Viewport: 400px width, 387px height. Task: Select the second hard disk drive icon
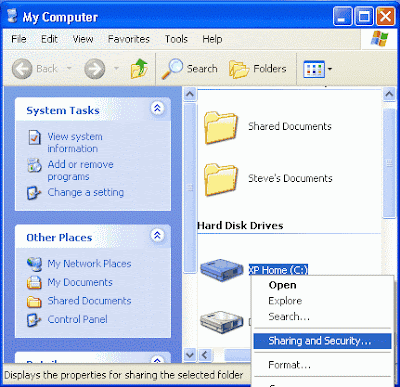click(x=222, y=322)
